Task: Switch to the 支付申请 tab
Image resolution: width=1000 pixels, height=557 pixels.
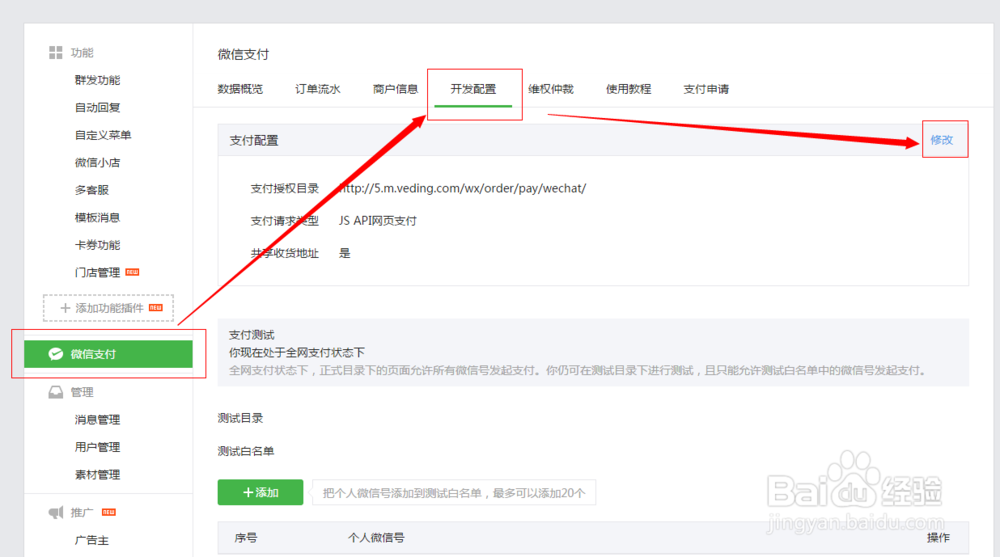Action: (x=706, y=89)
